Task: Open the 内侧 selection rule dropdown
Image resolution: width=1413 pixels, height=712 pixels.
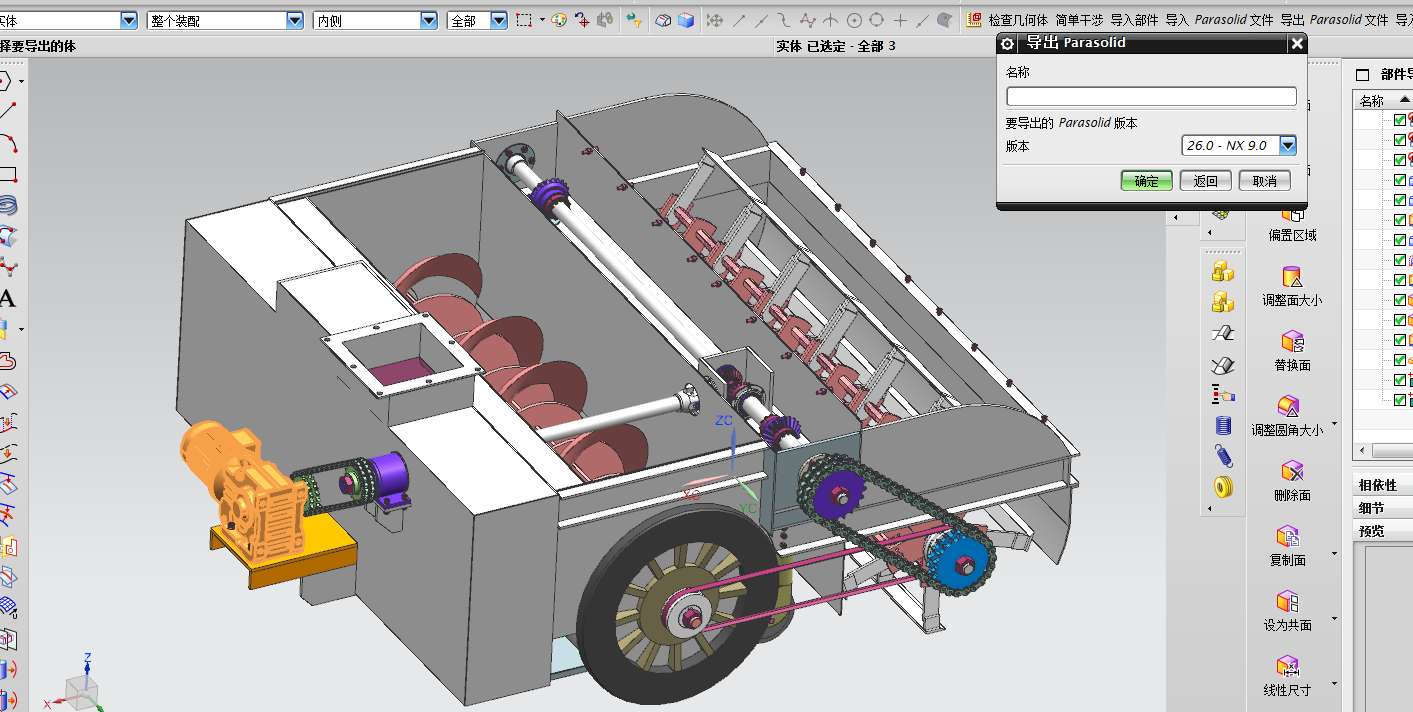Action: click(x=429, y=20)
